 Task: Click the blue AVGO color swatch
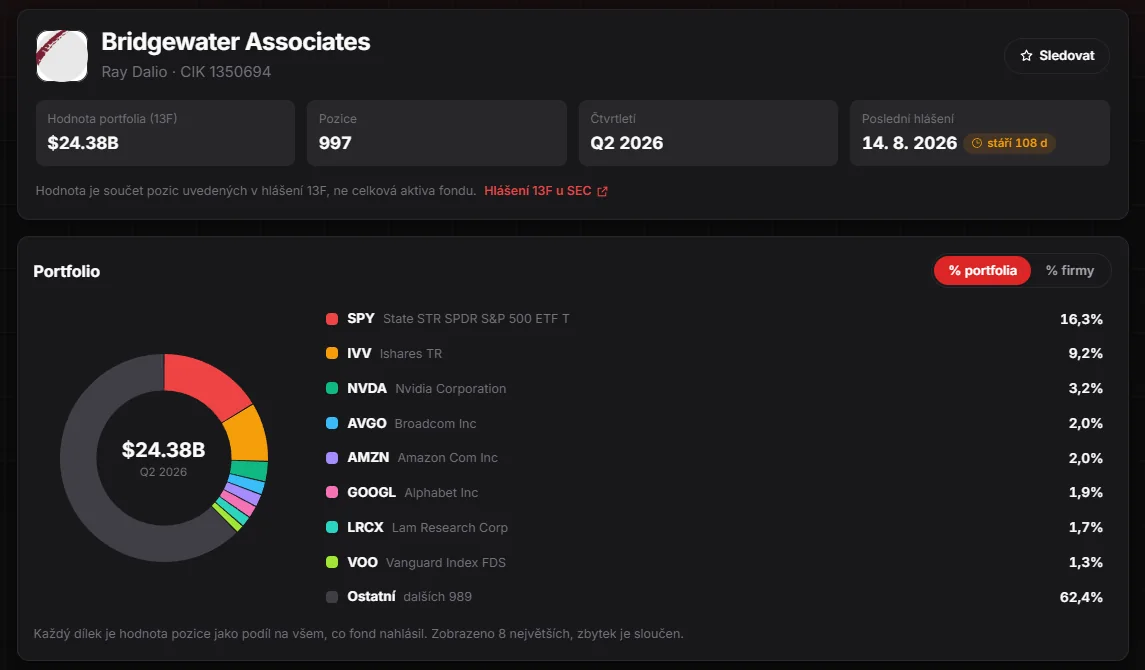(332, 423)
